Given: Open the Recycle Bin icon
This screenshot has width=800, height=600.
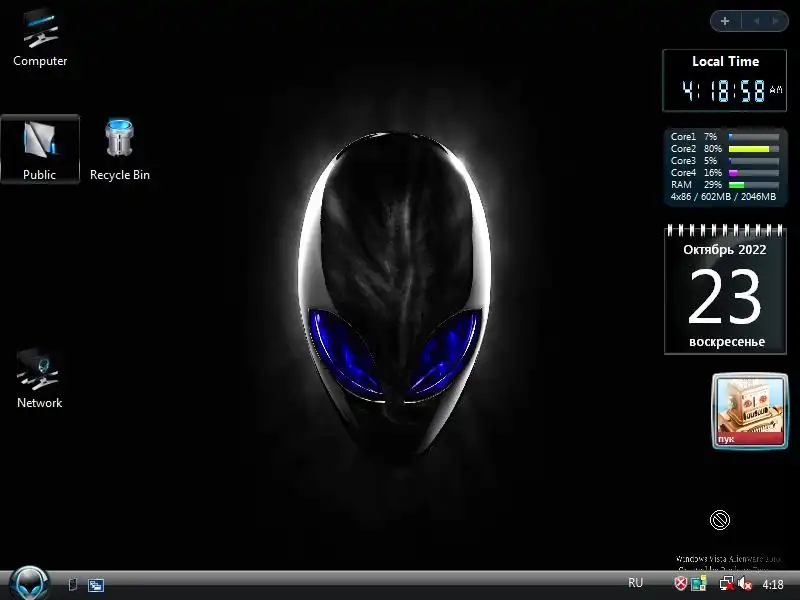Looking at the screenshot, I should [119, 149].
